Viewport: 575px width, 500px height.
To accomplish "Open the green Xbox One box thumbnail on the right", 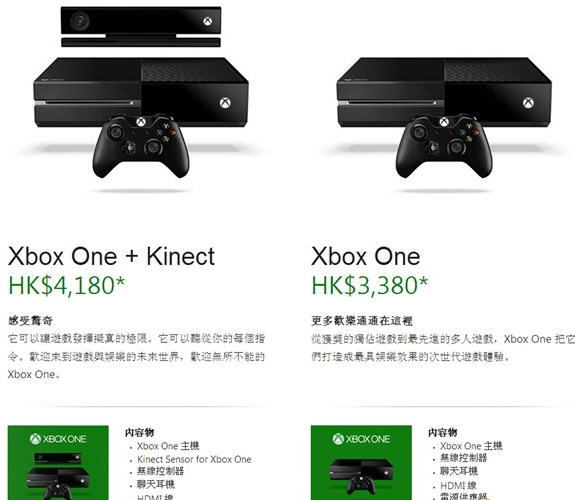I will (361, 463).
